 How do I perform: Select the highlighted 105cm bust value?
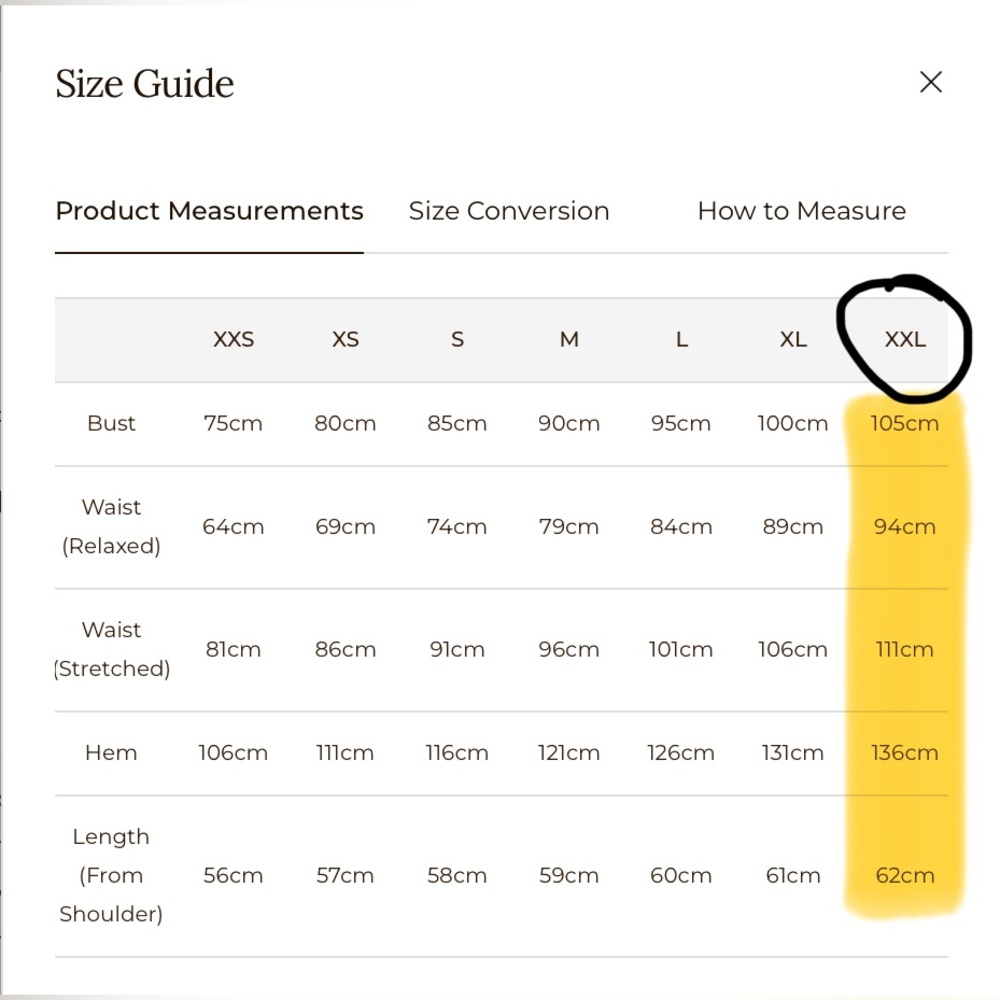(904, 423)
